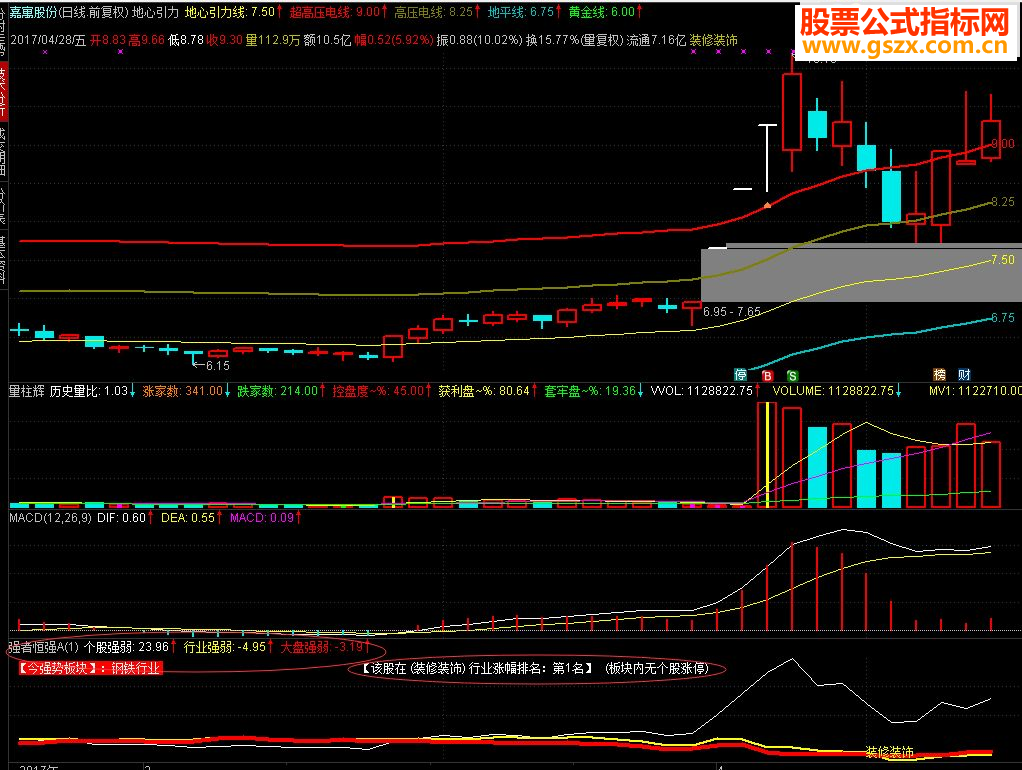Click the 获利盘~%: 80.64 value
Viewport: 1022px width, 770px height.
point(488,391)
